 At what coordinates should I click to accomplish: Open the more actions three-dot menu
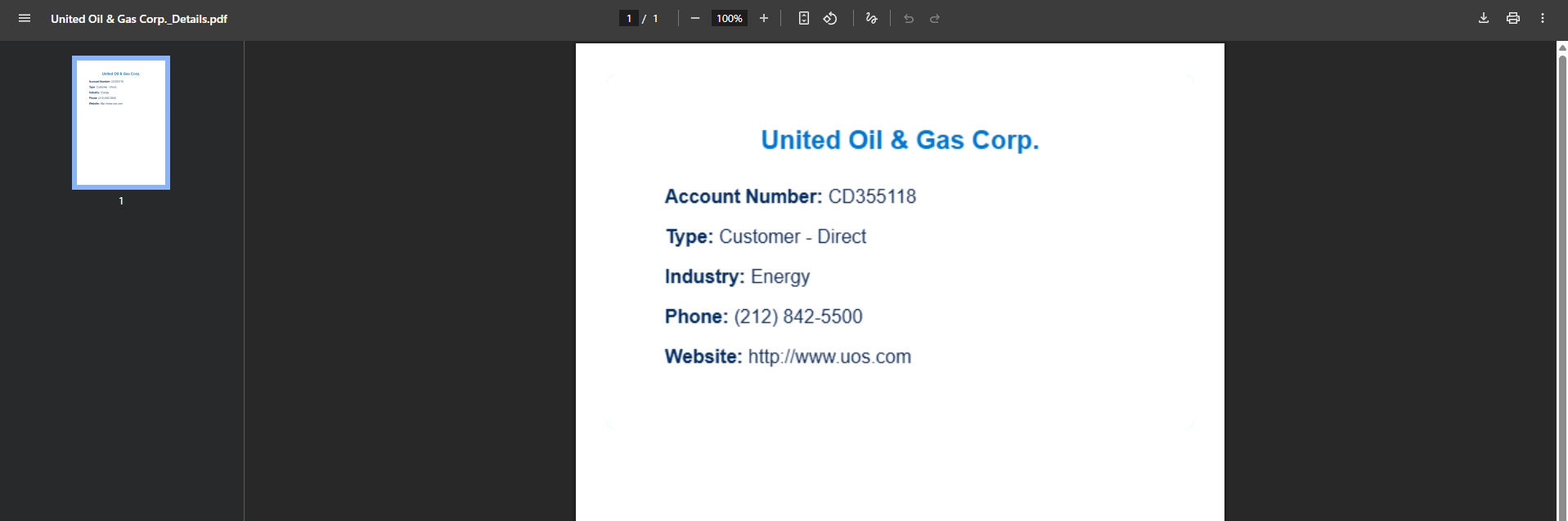tap(1543, 18)
